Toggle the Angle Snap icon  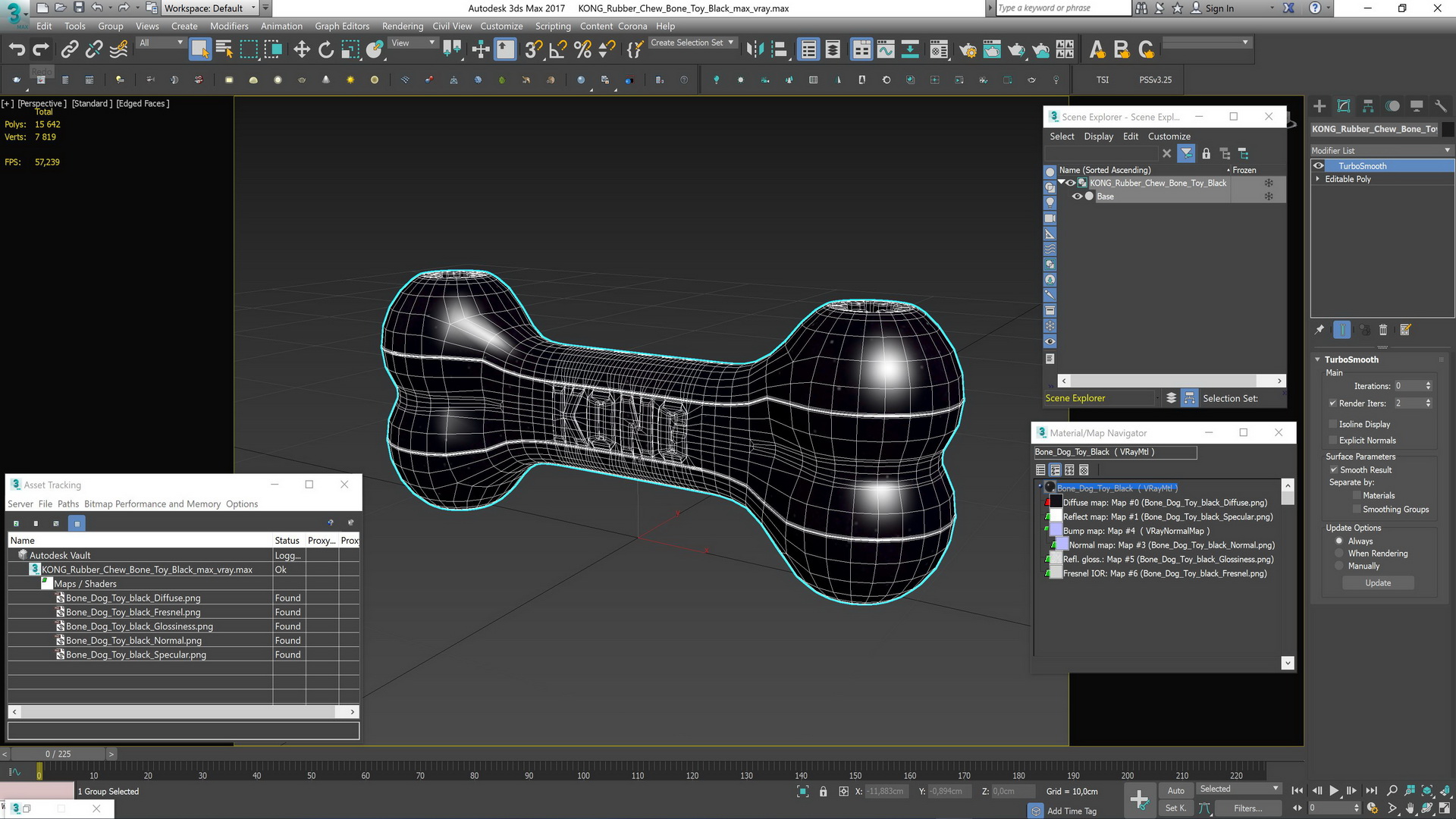558,50
